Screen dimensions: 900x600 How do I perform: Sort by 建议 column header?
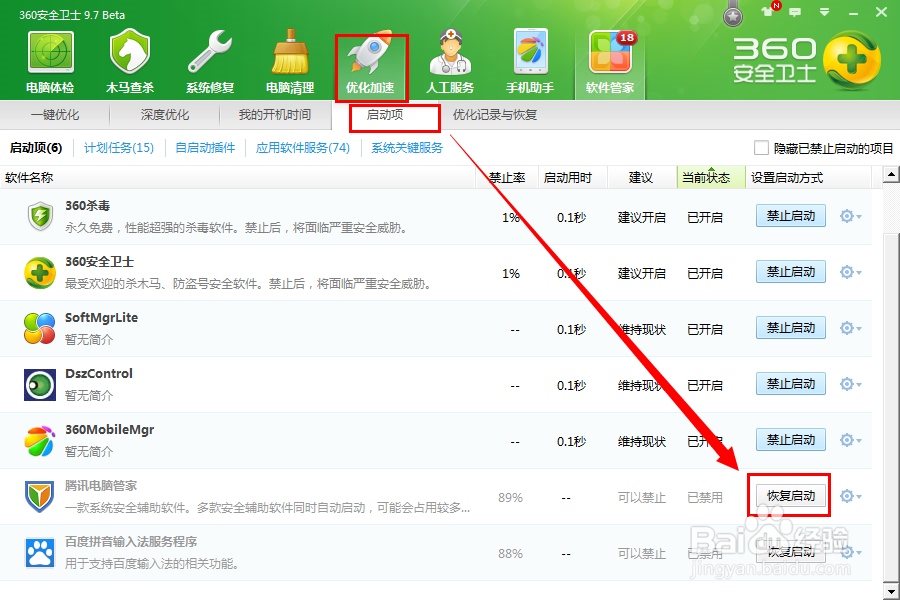tap(641, 177)
